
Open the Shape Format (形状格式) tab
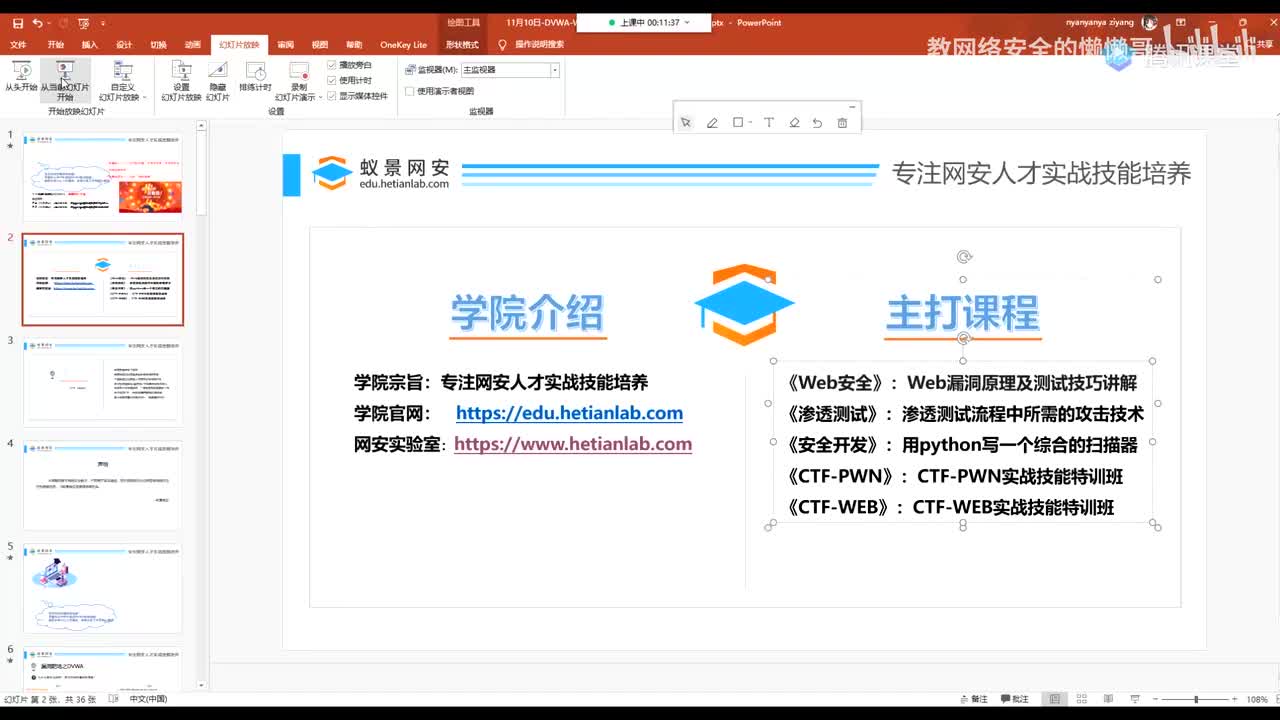click(462, 45)
